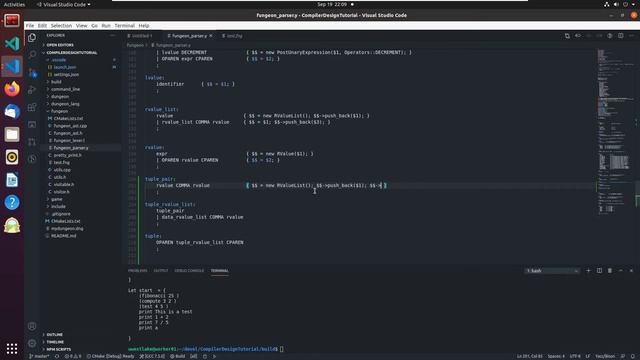This screenshot has width=640, height=360.
Task: Click the debug launch icon in status bar
Action: 205,356
